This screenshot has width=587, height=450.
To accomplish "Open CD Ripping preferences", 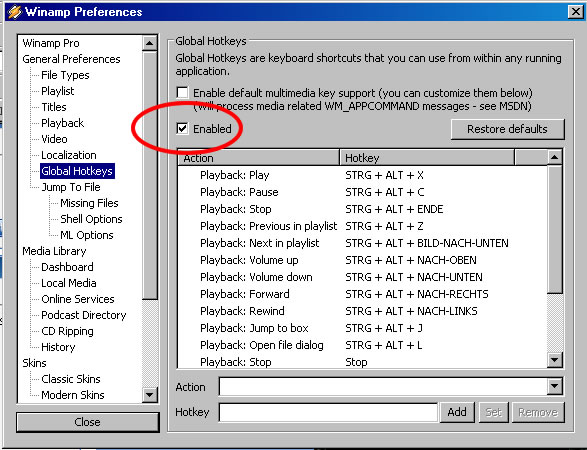I will tap(67, 331).
